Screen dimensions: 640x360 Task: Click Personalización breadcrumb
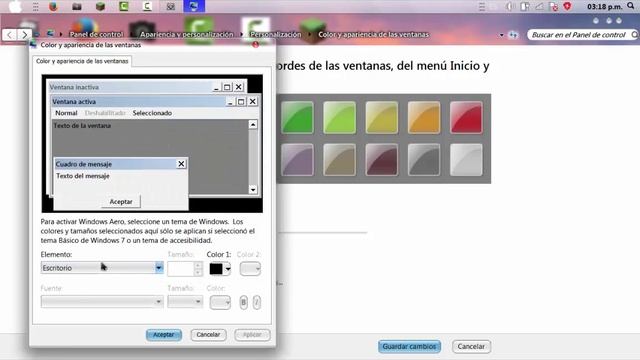[276, 35]
